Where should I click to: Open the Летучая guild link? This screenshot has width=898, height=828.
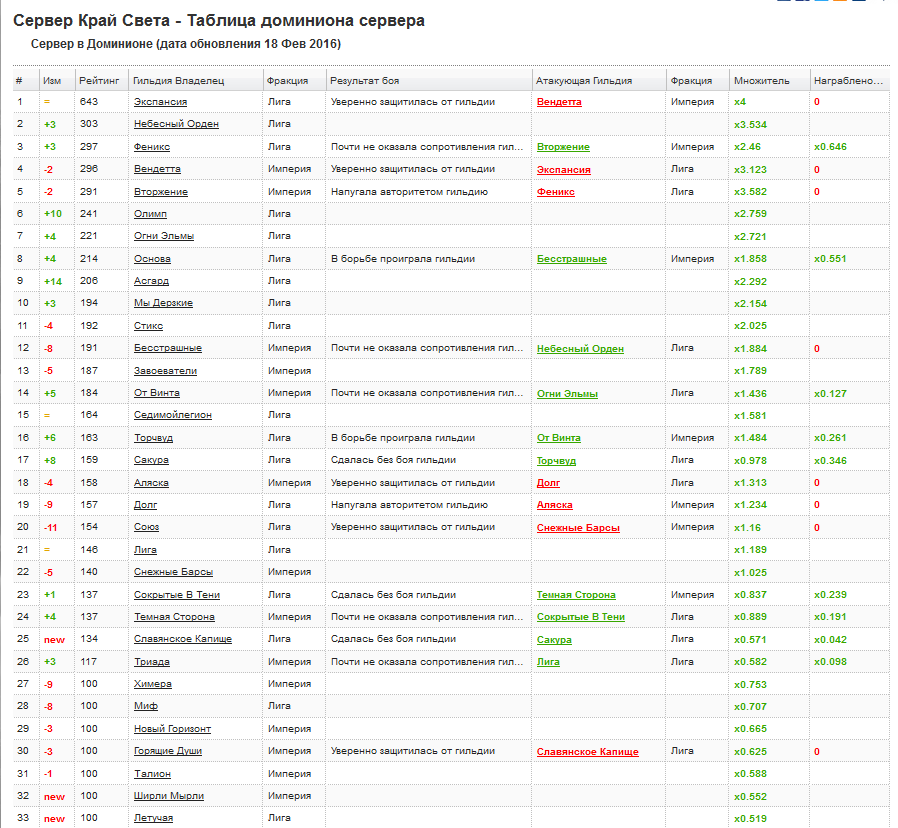pyautogui.click(x=153, y=818)
